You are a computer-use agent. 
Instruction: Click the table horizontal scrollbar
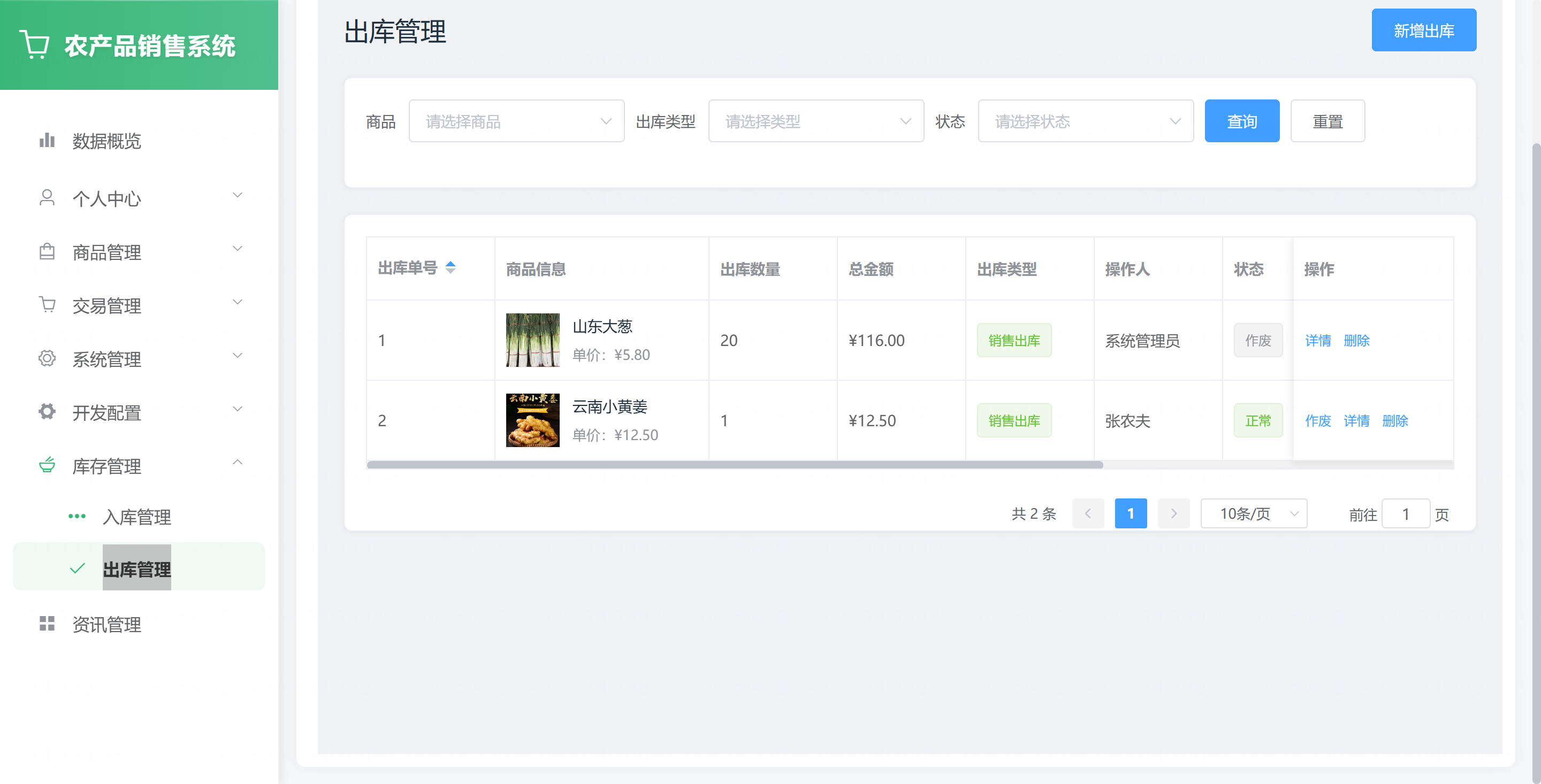735,465
